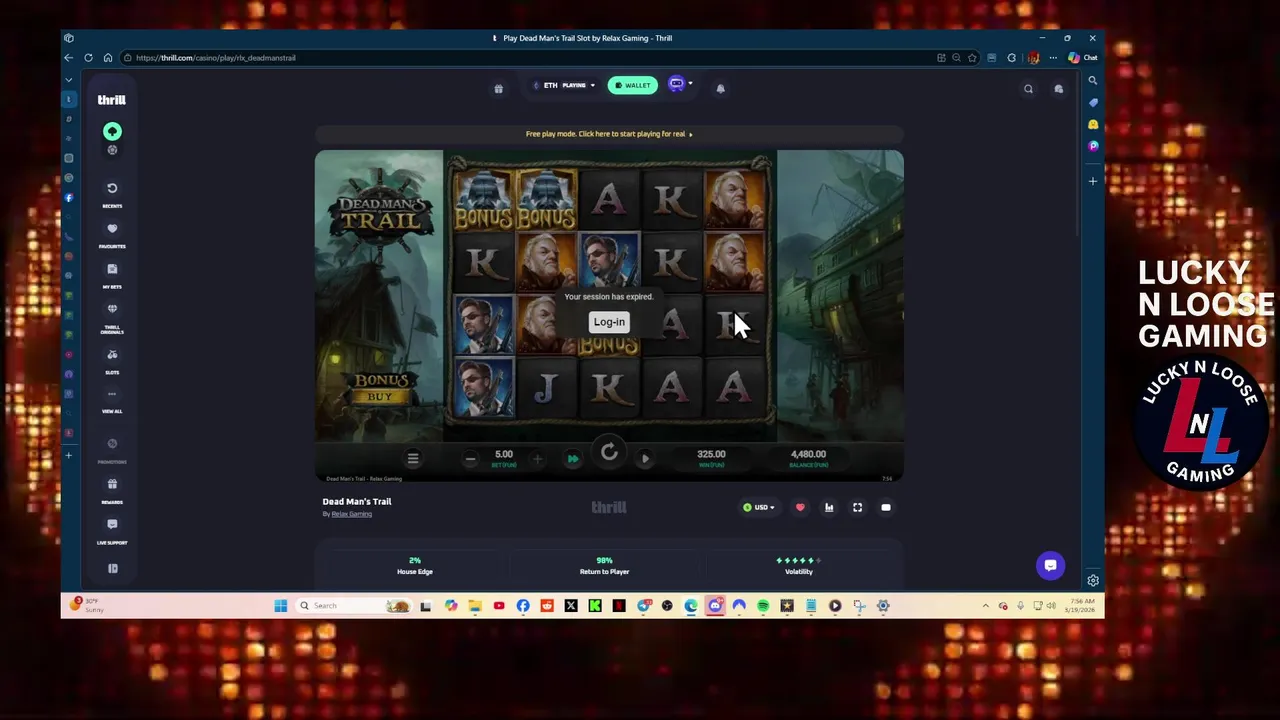Click the 325.00 win value
Screen dimensions: 1280x720
click(x=711, y=454)
